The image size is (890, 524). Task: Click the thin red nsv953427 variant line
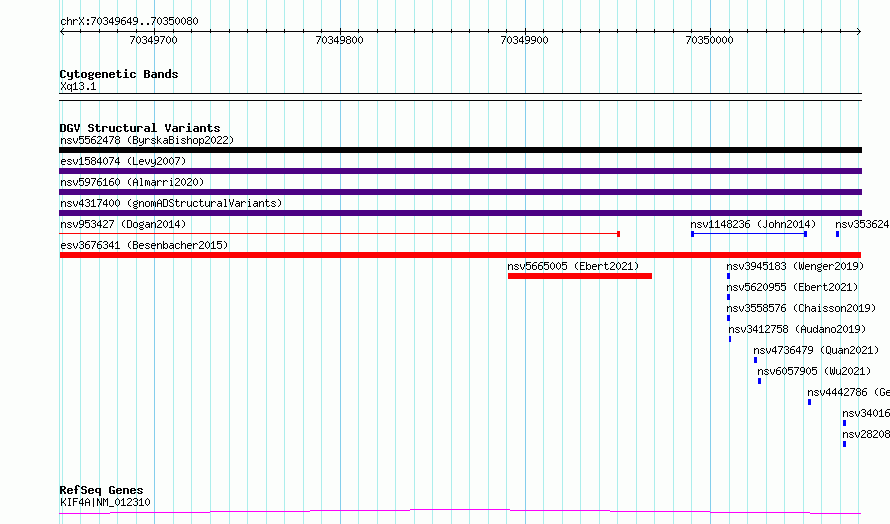(x=339, y=234)
